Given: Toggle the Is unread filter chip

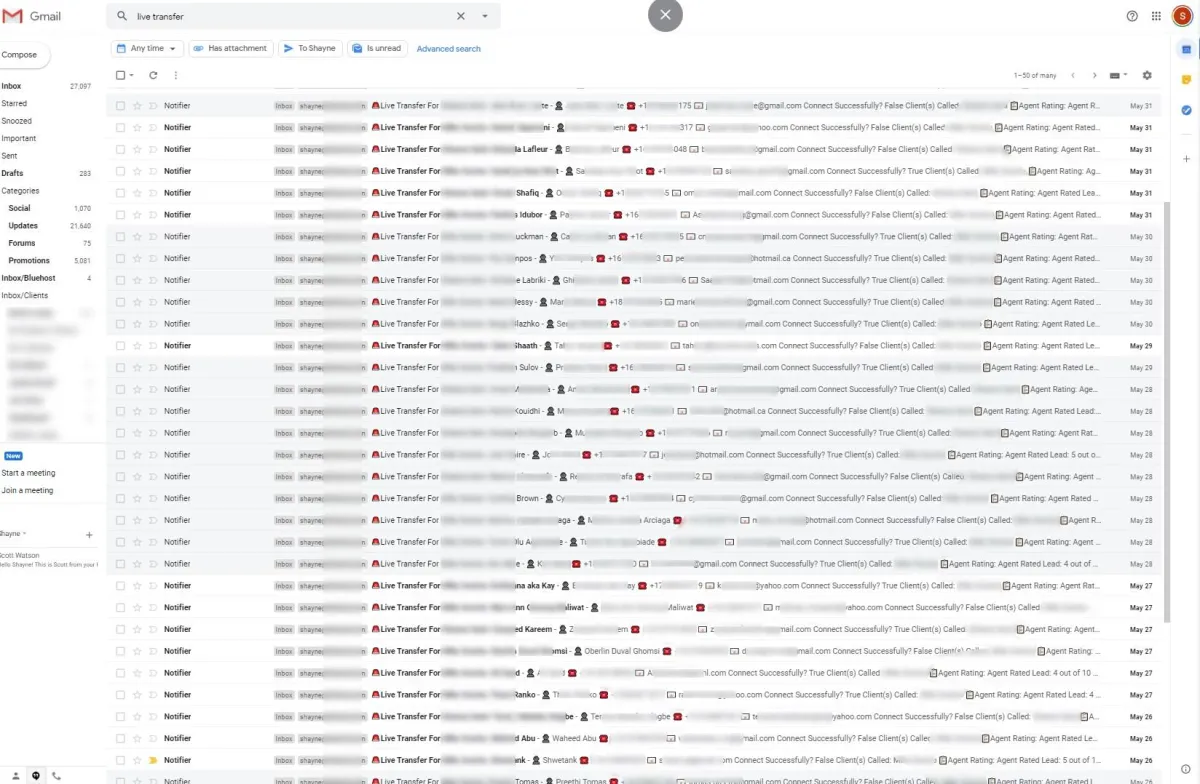Looking at the screenshot, I should pos(377,48).
